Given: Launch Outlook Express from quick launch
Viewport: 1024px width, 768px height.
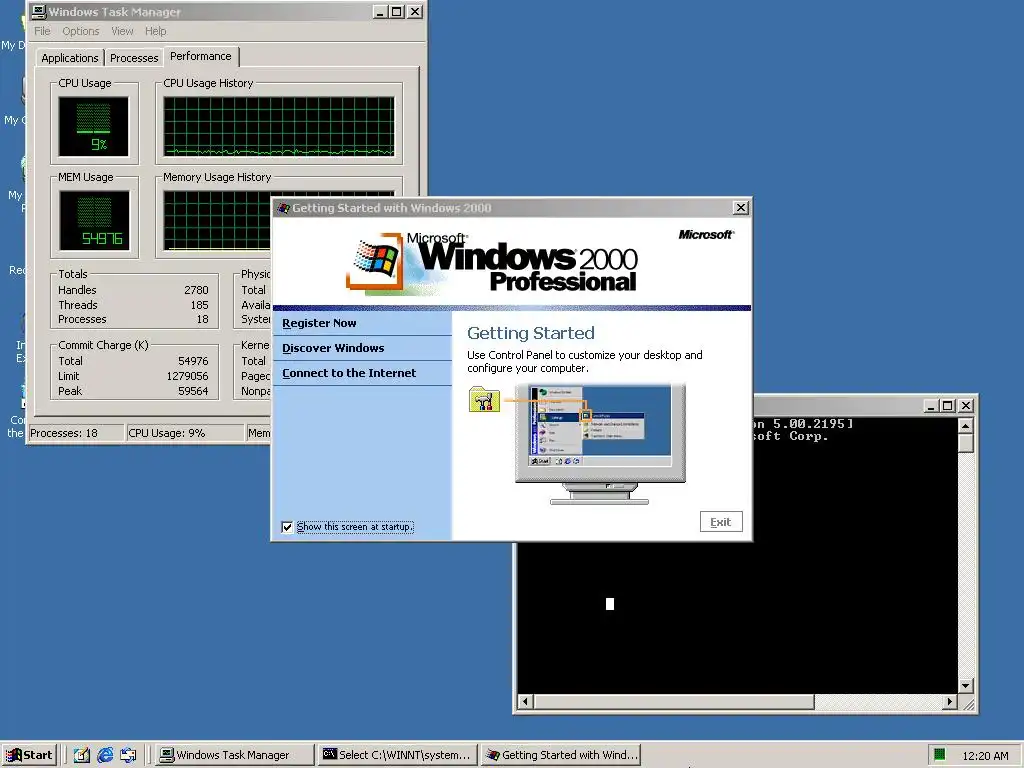Looking at the screenshot, I should pos(128,755).
